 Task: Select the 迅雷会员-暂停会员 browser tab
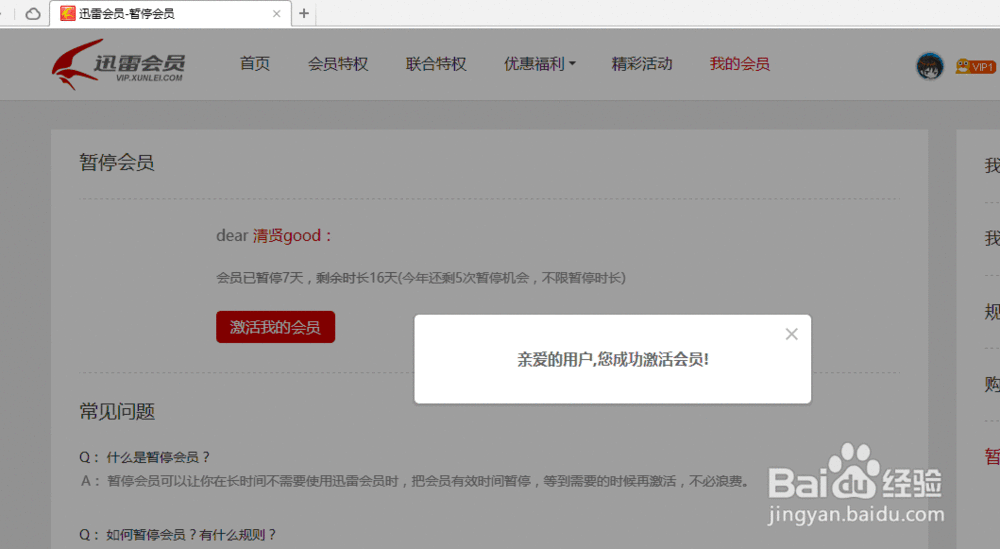(x=170, y=13)
